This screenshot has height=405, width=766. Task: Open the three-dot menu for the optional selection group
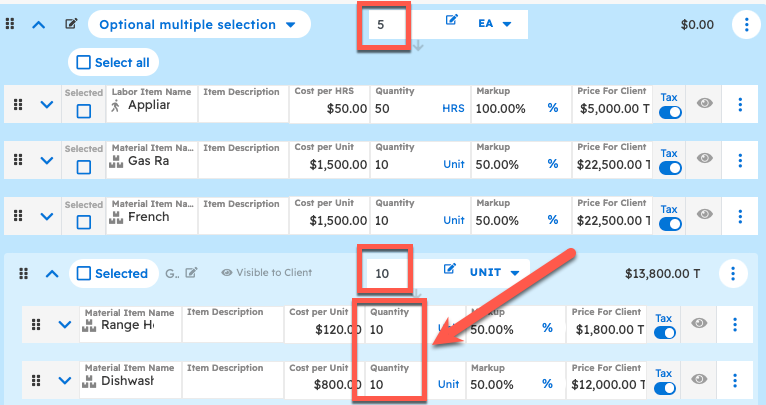(745, 24)
